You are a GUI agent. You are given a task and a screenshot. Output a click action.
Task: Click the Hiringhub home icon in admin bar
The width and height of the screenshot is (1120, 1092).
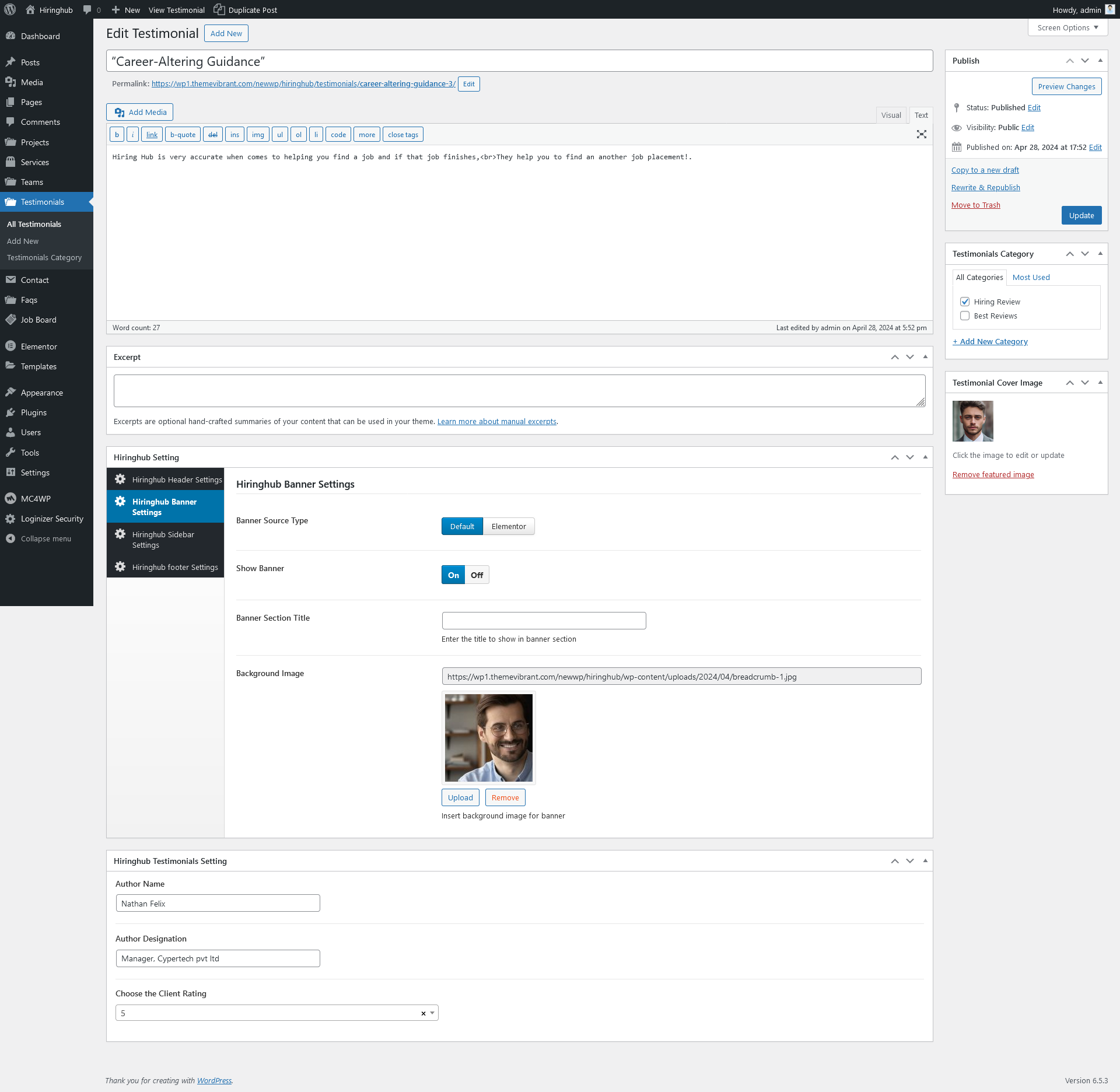coord(30,9)
